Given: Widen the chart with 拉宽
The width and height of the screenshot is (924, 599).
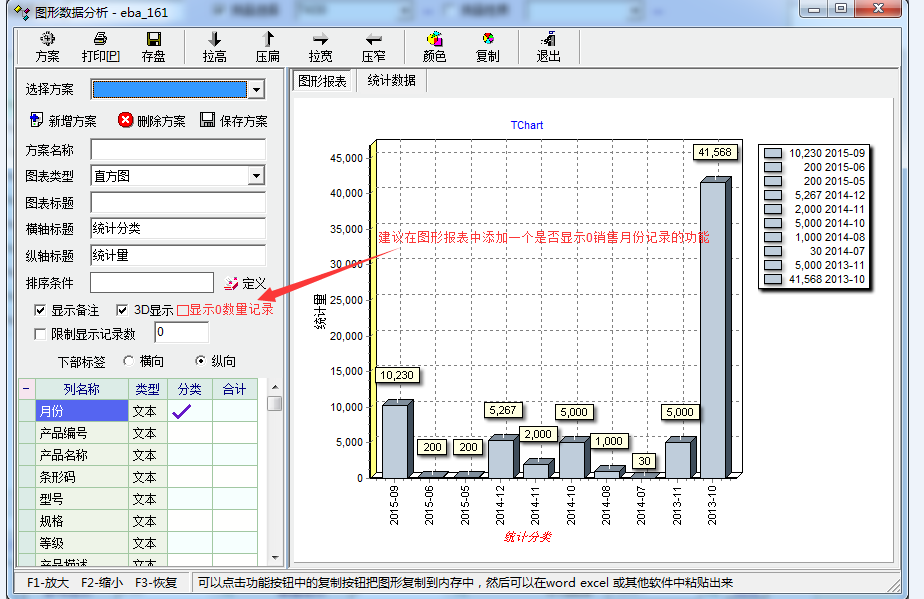Looking at the screenshot, I should (320, 46).
